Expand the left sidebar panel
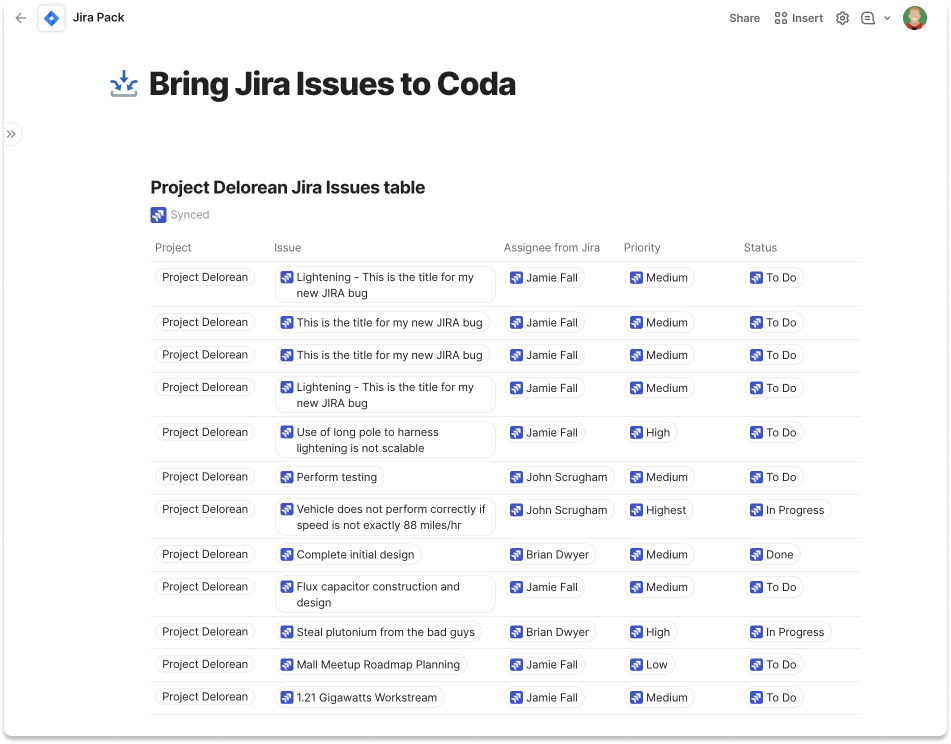The image size is (951, 744). point(11,134)
